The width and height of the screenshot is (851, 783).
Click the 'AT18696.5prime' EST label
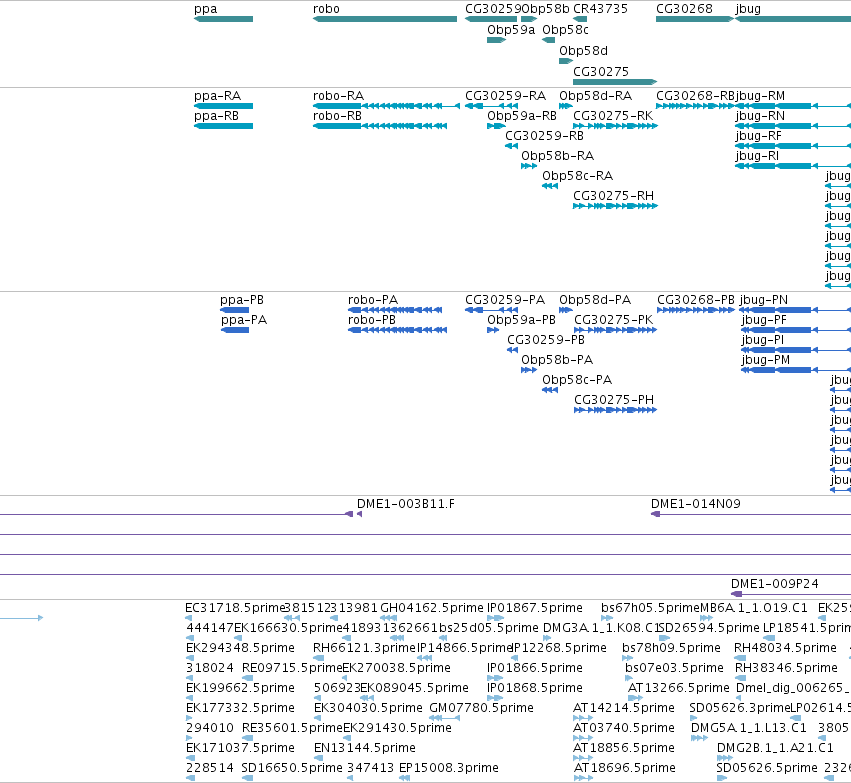click(624, 768)
